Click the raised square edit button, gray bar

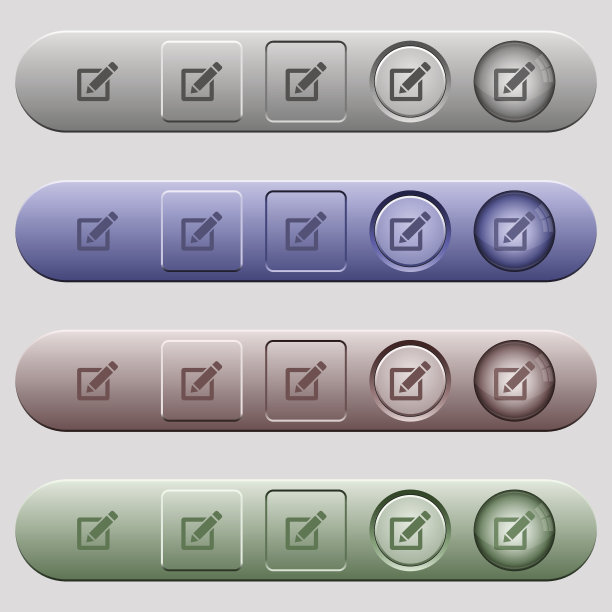pyautogui.click(x=202, y=81)
